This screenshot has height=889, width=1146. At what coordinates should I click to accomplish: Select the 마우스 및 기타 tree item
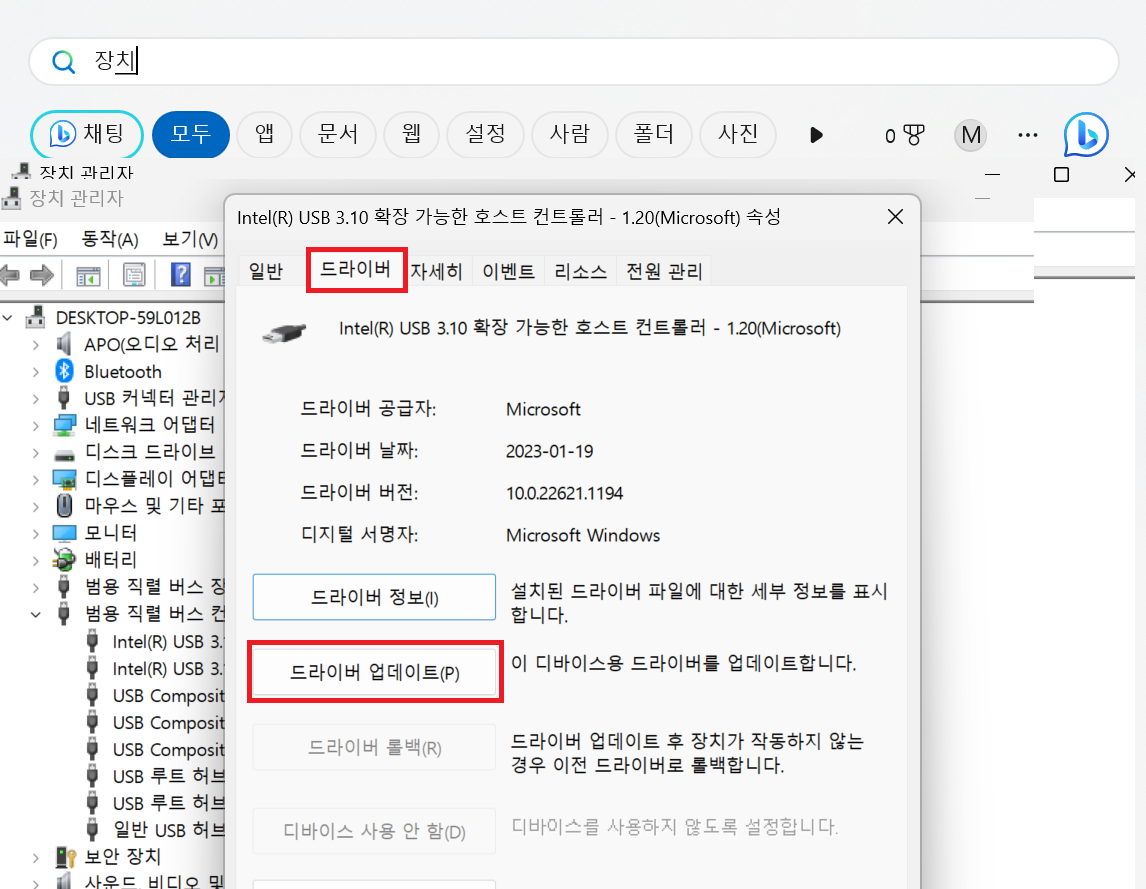pos(155,506)
